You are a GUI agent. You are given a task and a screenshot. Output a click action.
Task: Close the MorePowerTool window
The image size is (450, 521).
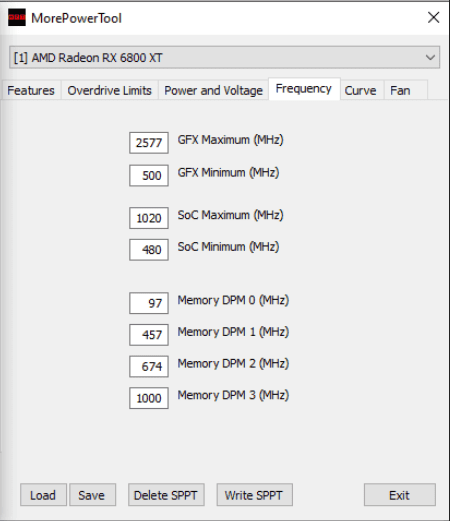coord(433,17)
